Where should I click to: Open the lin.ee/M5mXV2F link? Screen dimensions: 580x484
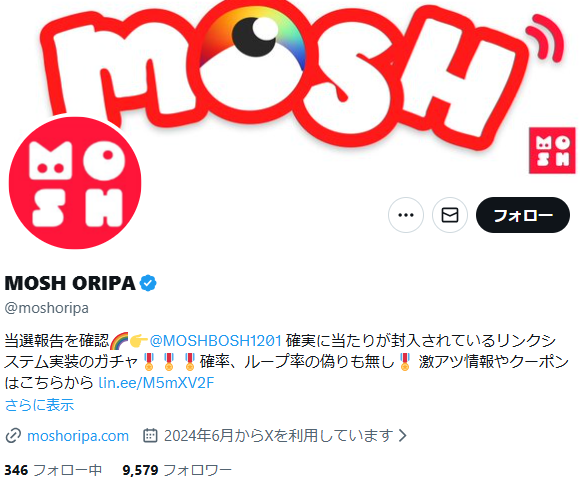[x=156, y=383]
